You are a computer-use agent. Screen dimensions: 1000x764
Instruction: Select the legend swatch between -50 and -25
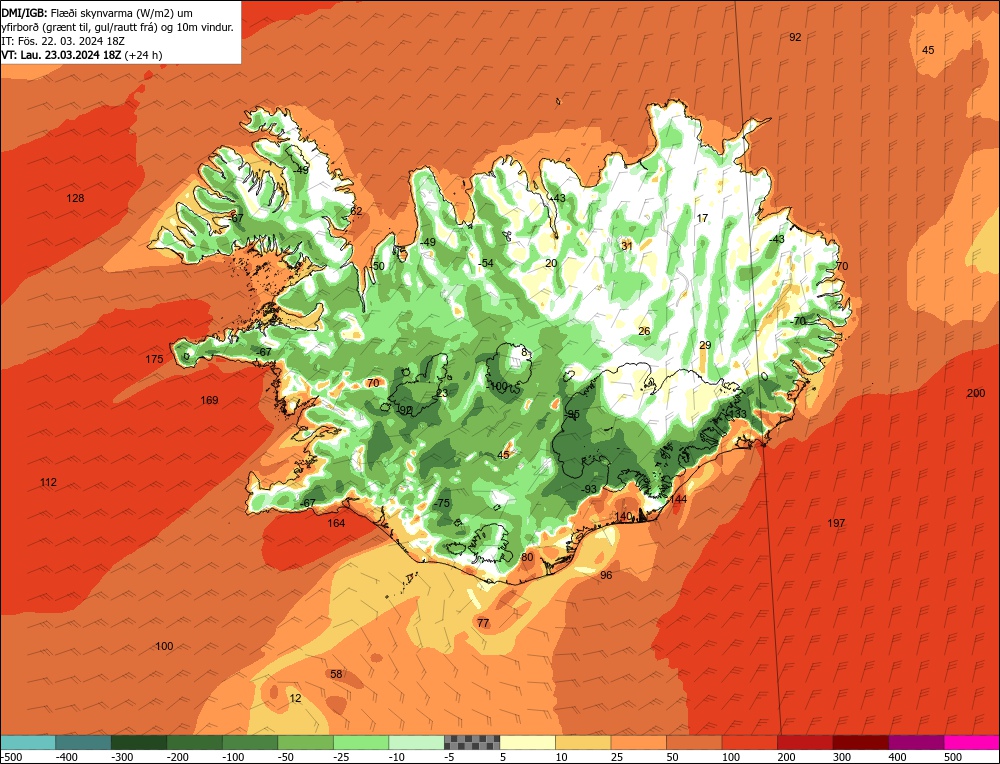(x=305, y=742)
